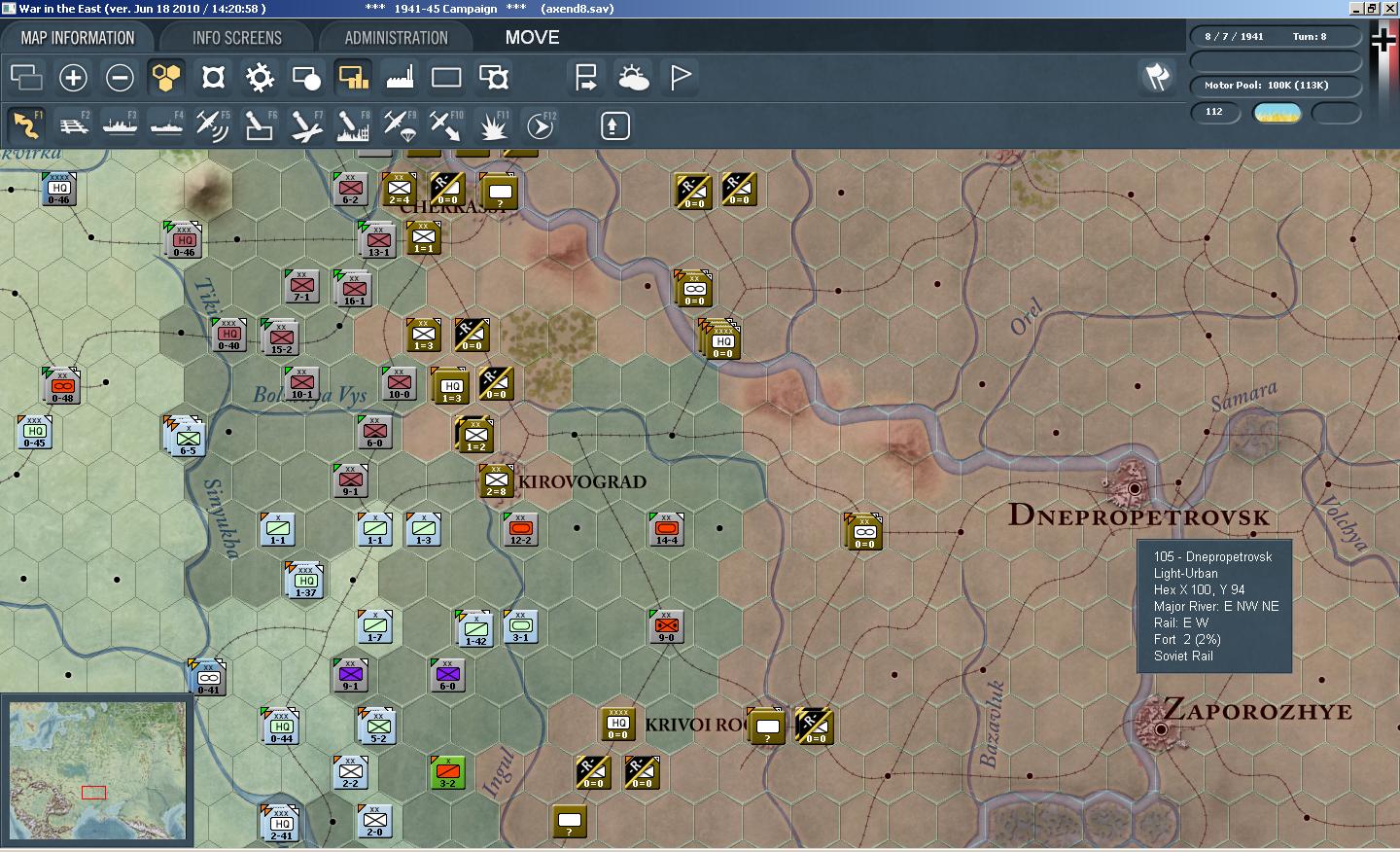Click the gear-shaped map overlay icon
Viewport: 1400px width, 852px height.
(x=260, y=77)
